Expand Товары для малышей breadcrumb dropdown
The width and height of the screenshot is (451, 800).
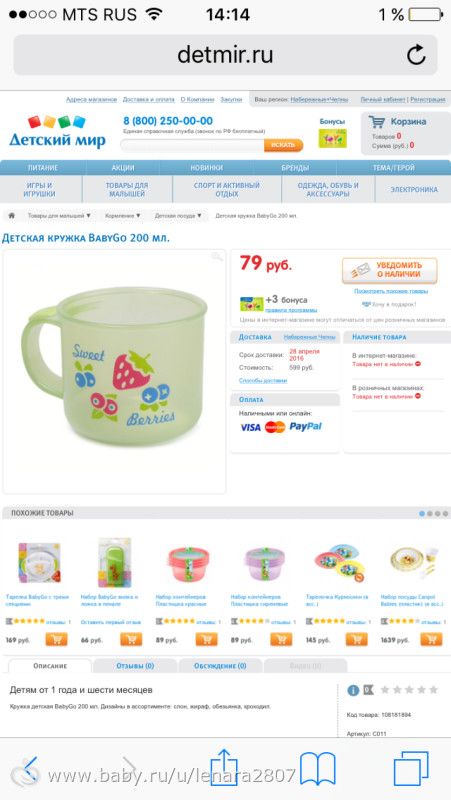[59, 216]
